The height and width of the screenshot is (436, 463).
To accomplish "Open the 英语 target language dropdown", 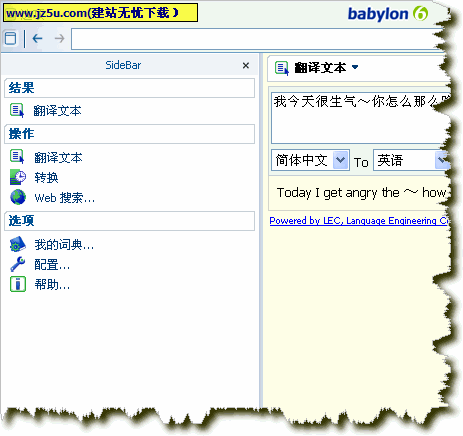I will tap(442, 160).
